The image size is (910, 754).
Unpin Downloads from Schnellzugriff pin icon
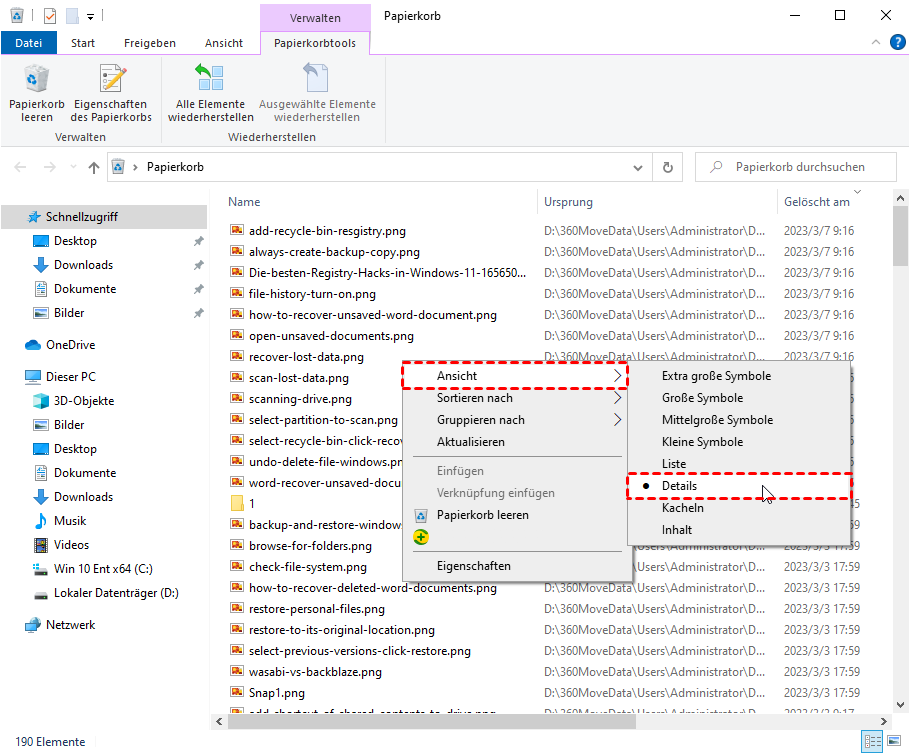point(198,265)
